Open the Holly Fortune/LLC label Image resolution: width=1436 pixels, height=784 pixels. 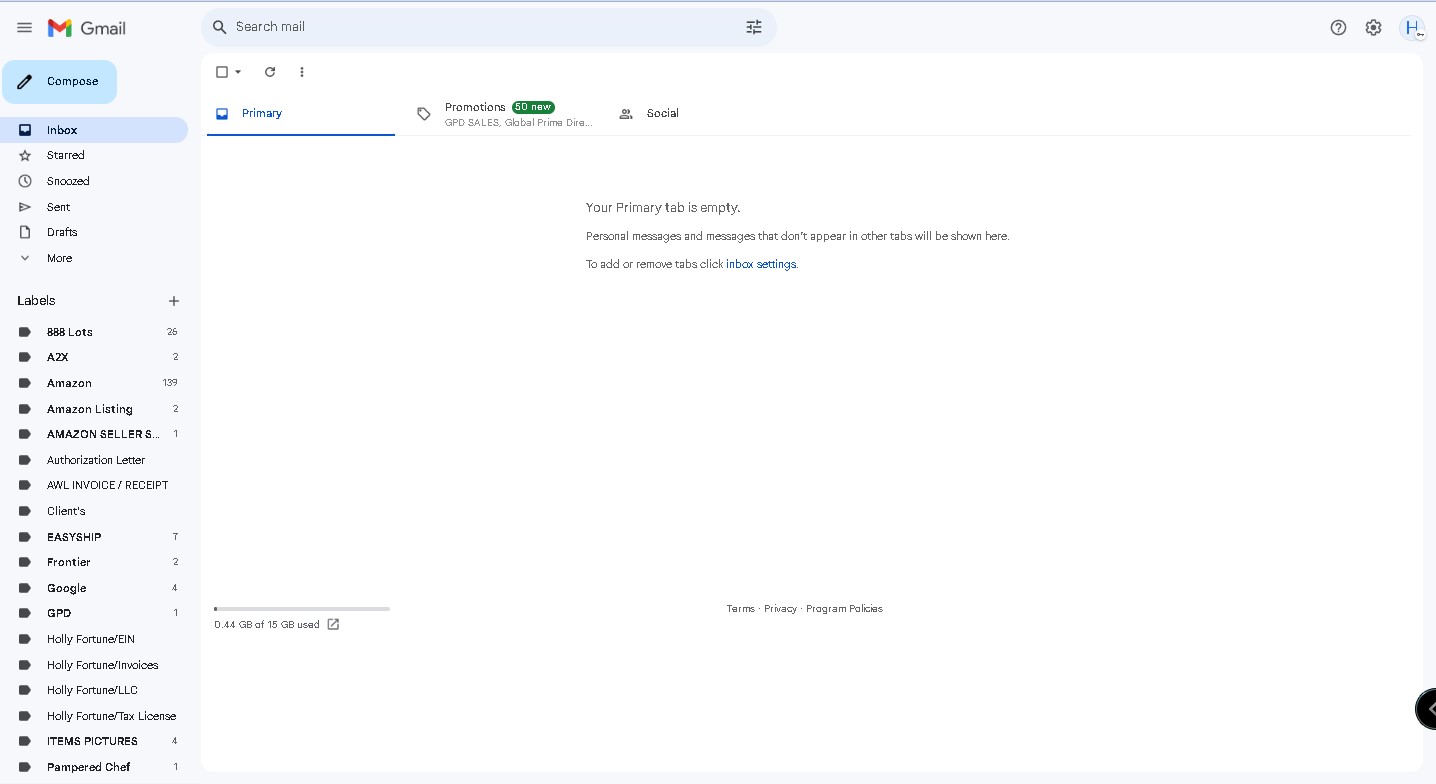(94, 690)
